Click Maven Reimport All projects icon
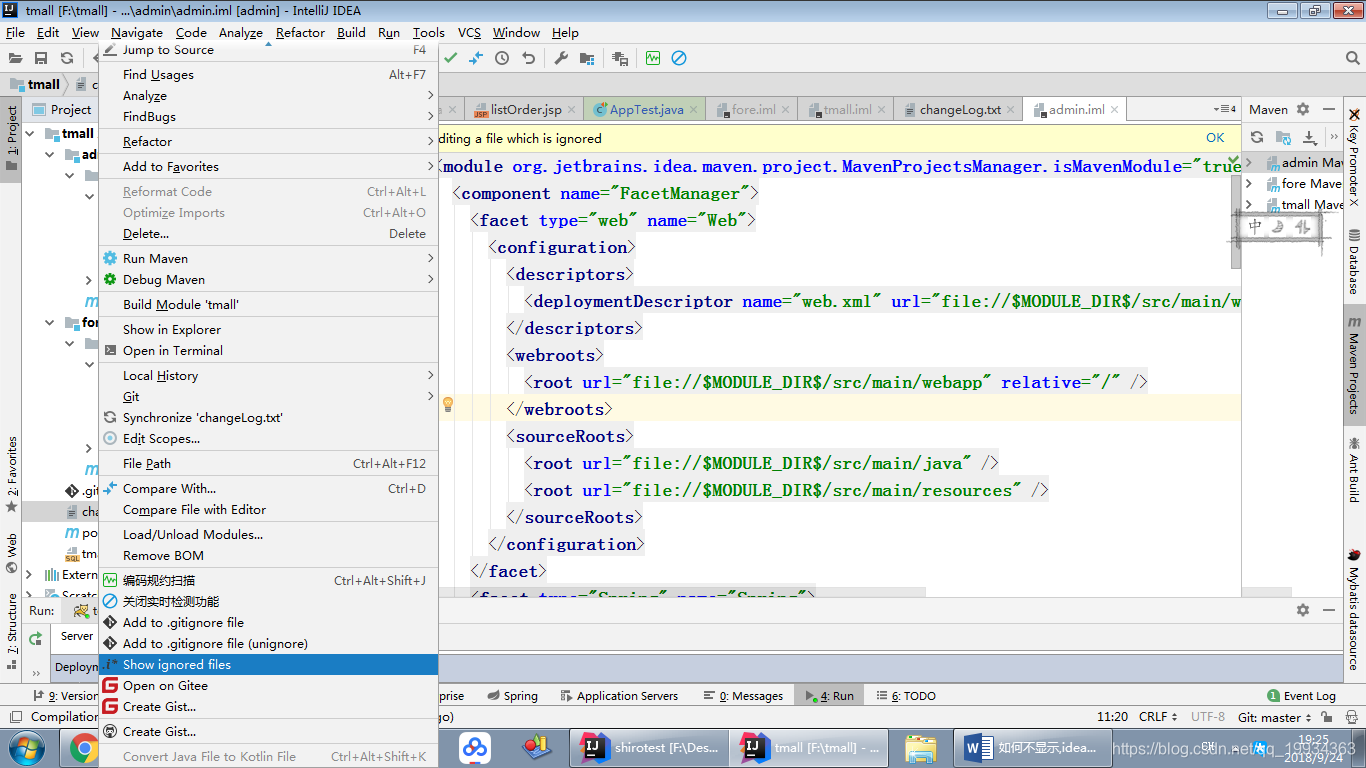This screenshot has width=1366, height=768. click(1257, 137)
